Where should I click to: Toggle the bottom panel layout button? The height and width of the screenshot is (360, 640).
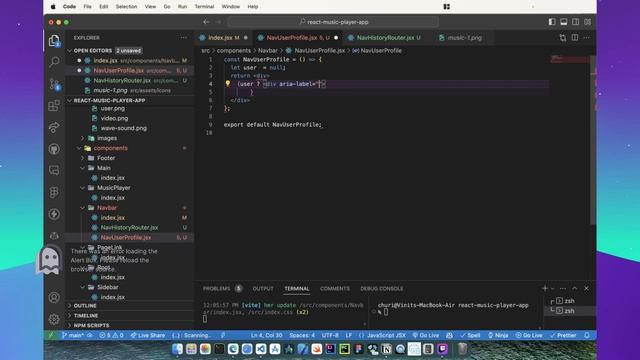tap(564, 22)
